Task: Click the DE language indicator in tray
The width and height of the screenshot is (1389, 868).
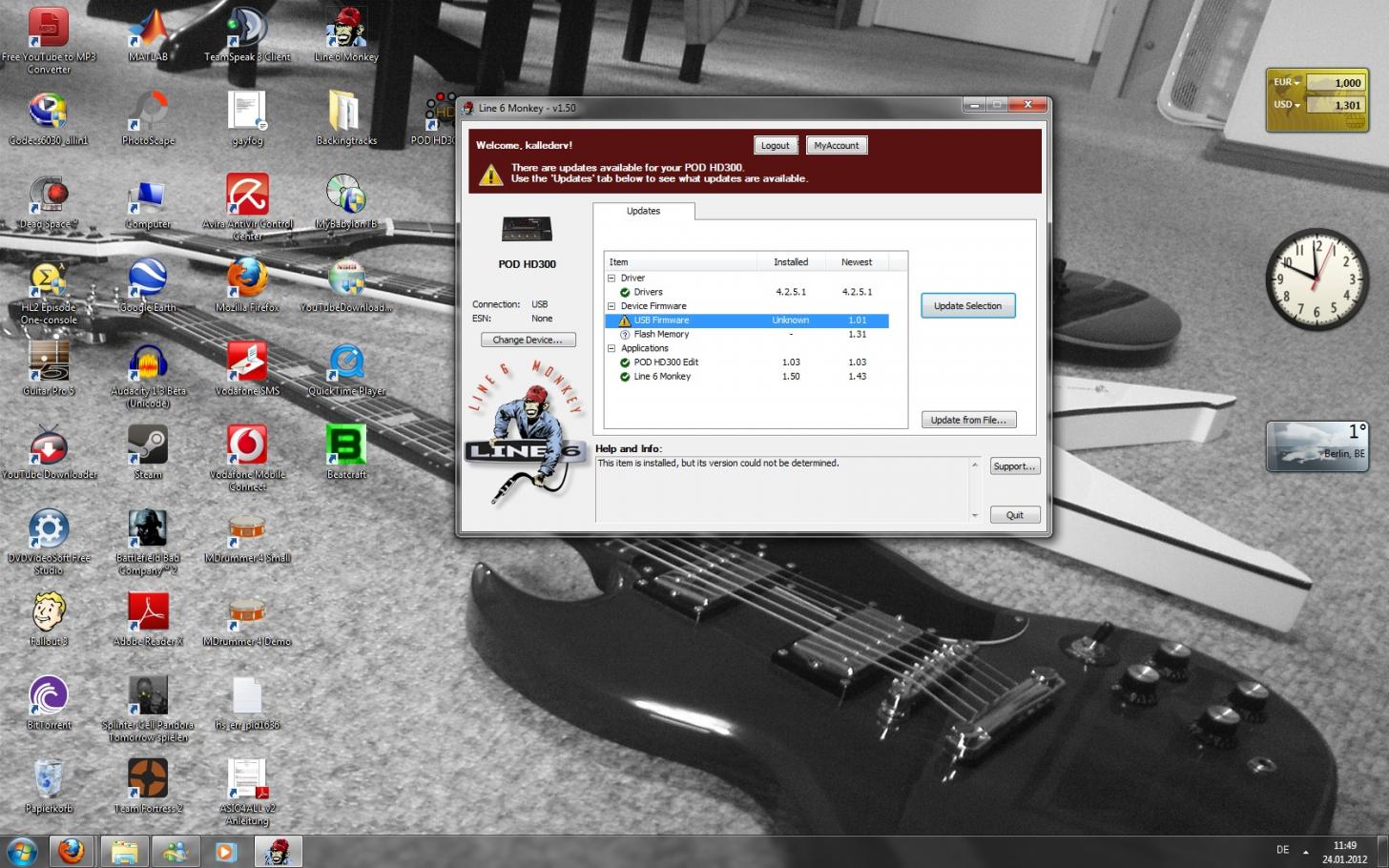Action: click(1283, 850)
